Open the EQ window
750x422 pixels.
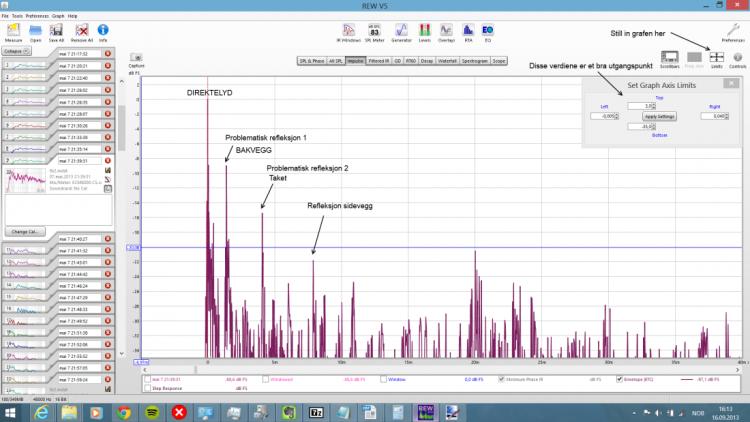coord(488,32)
